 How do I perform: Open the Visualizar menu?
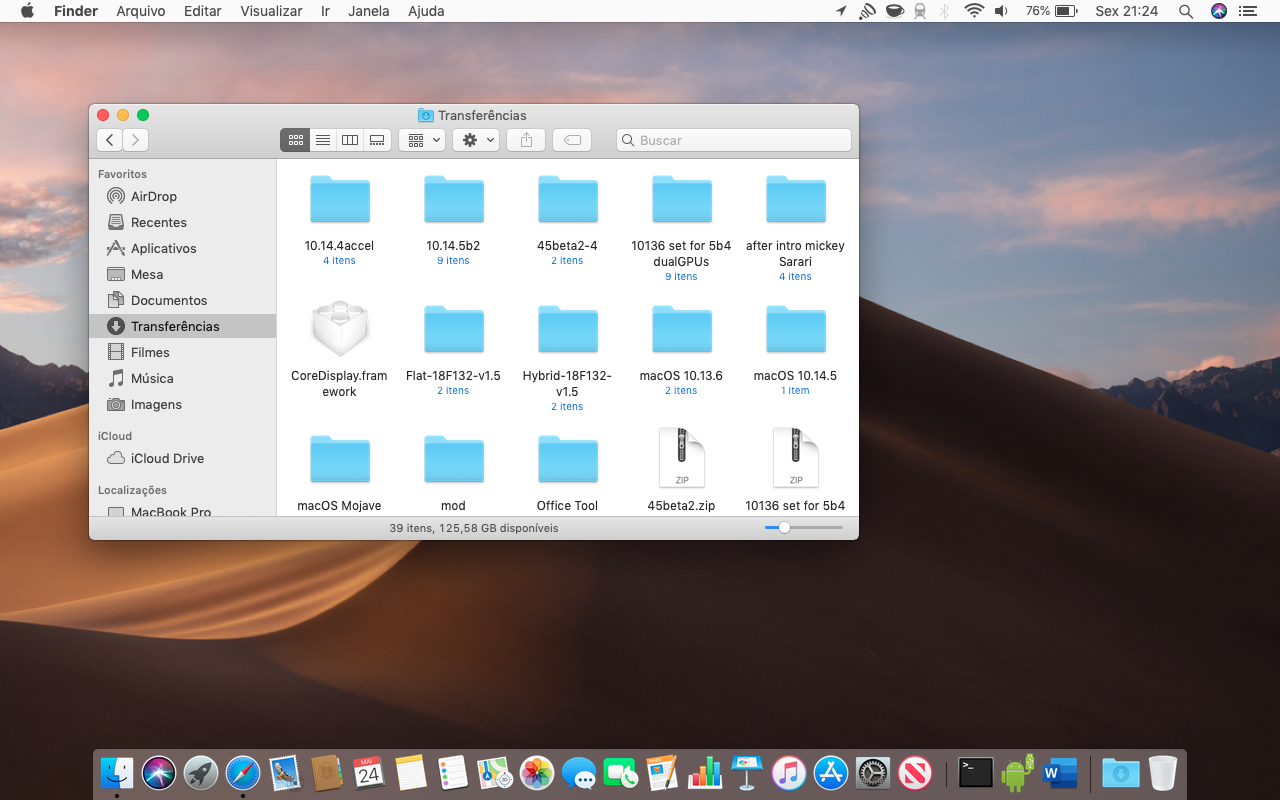(x=271, y=11)
